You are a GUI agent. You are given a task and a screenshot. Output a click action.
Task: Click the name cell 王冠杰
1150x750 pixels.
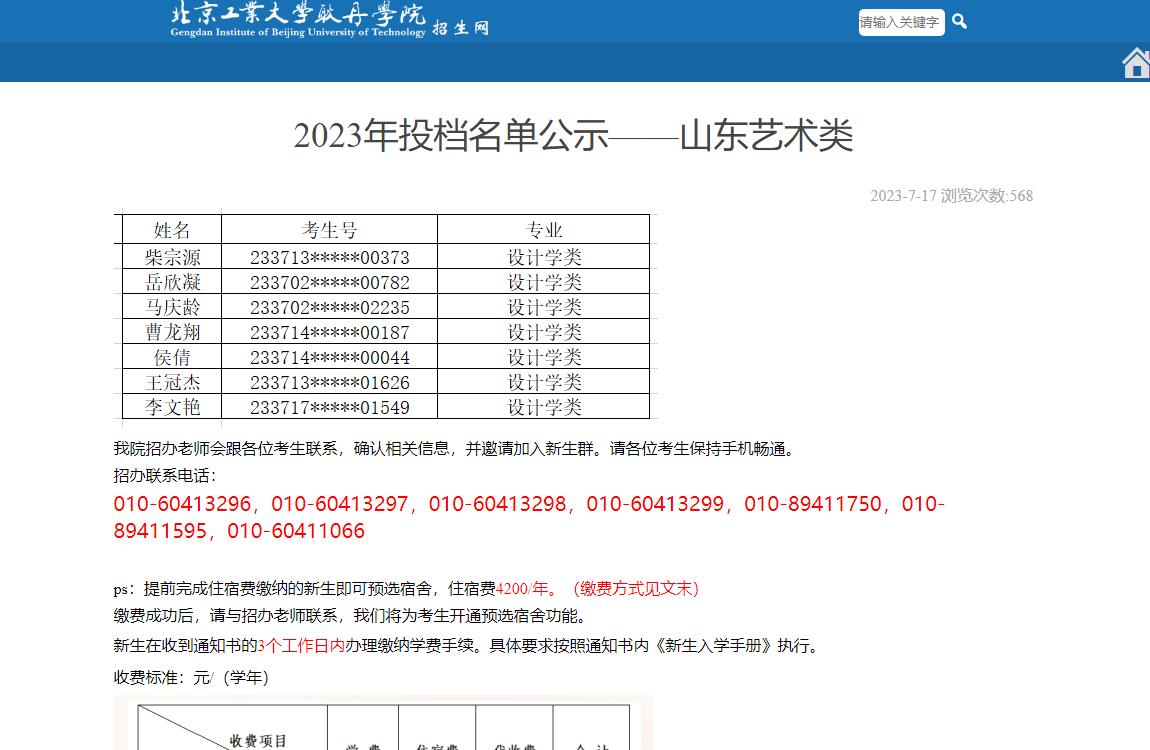pyautogui.click(x=172, y=382)
